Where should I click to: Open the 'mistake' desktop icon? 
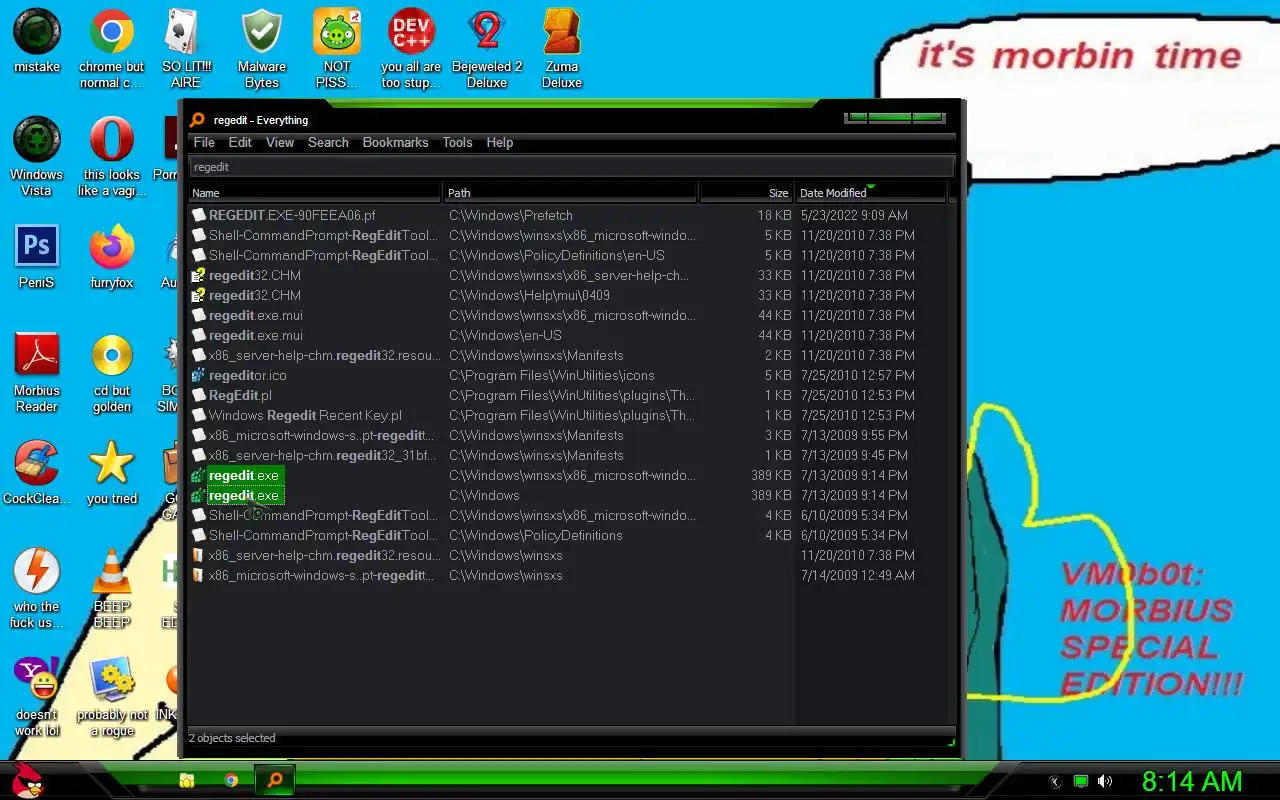(37, 42)
